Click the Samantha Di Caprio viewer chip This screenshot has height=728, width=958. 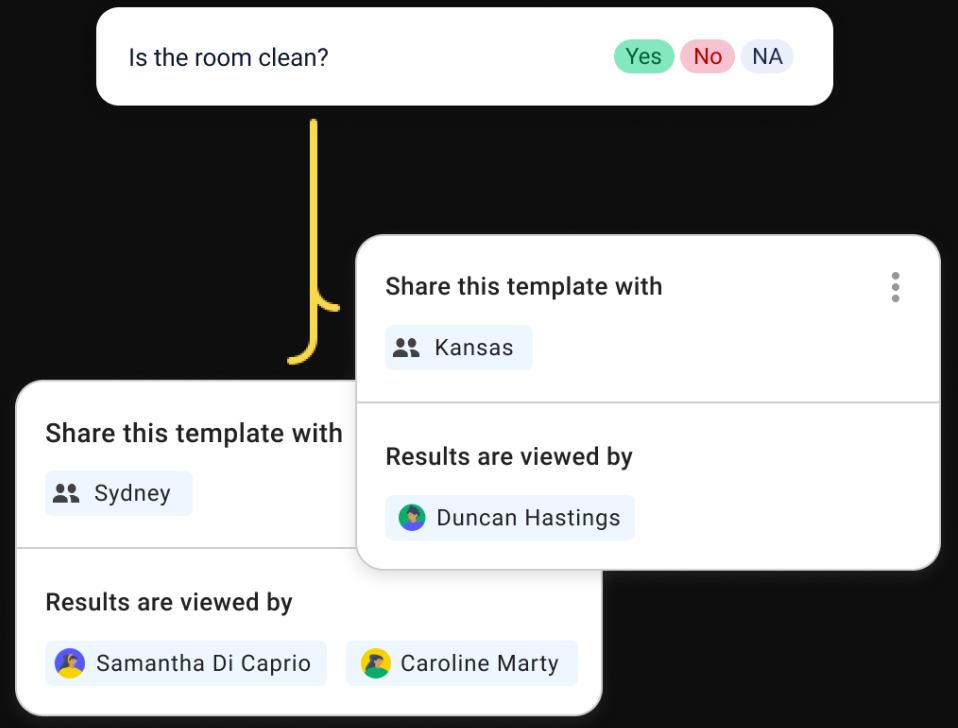(186, 663)
